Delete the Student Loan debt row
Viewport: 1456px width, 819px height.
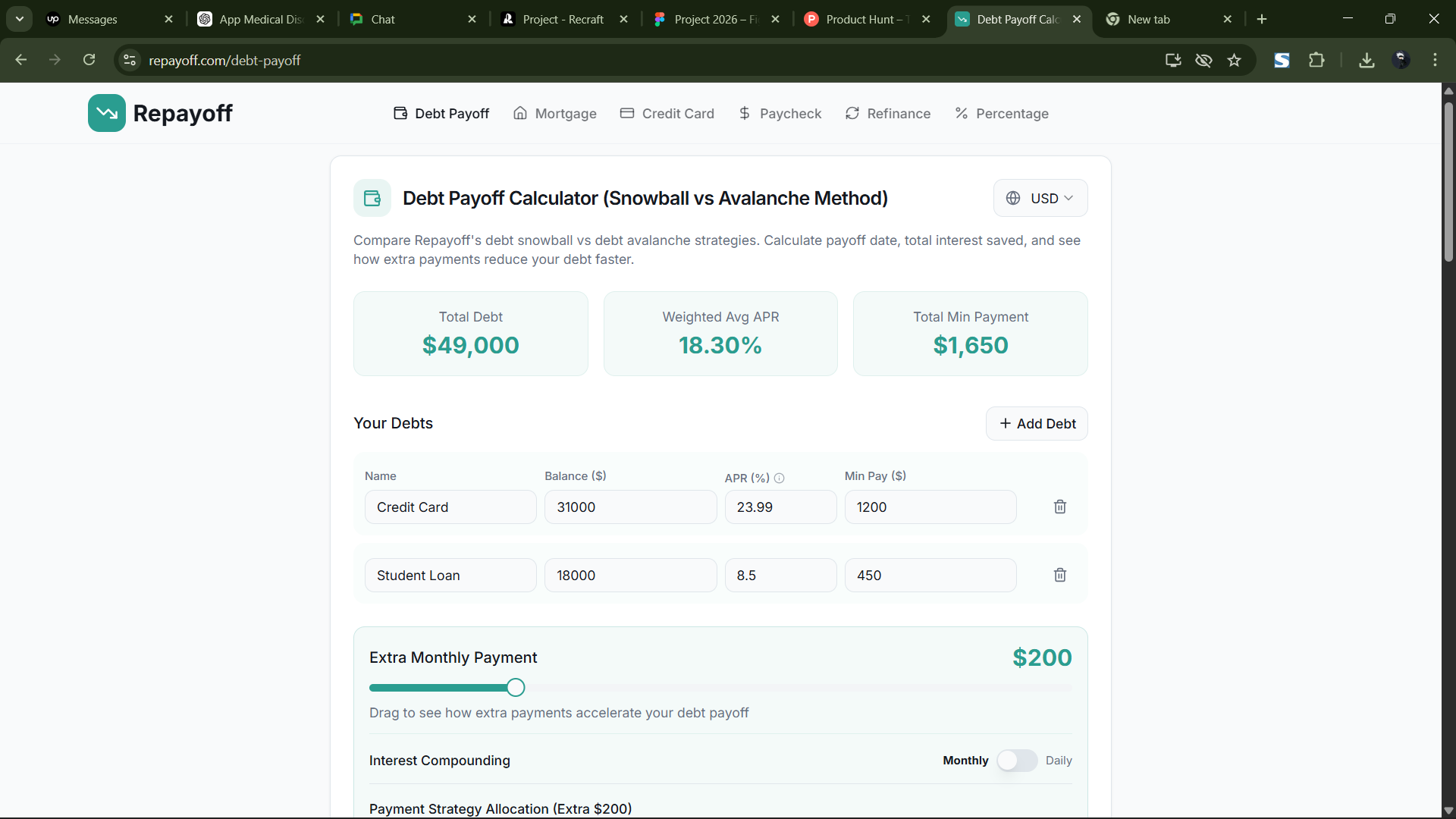pos(1059,575)
